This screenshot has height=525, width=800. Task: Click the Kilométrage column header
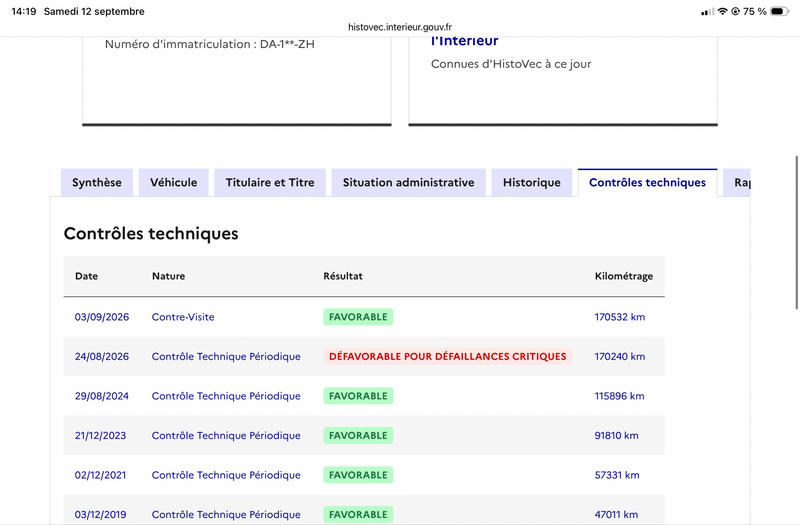point(623,276)
